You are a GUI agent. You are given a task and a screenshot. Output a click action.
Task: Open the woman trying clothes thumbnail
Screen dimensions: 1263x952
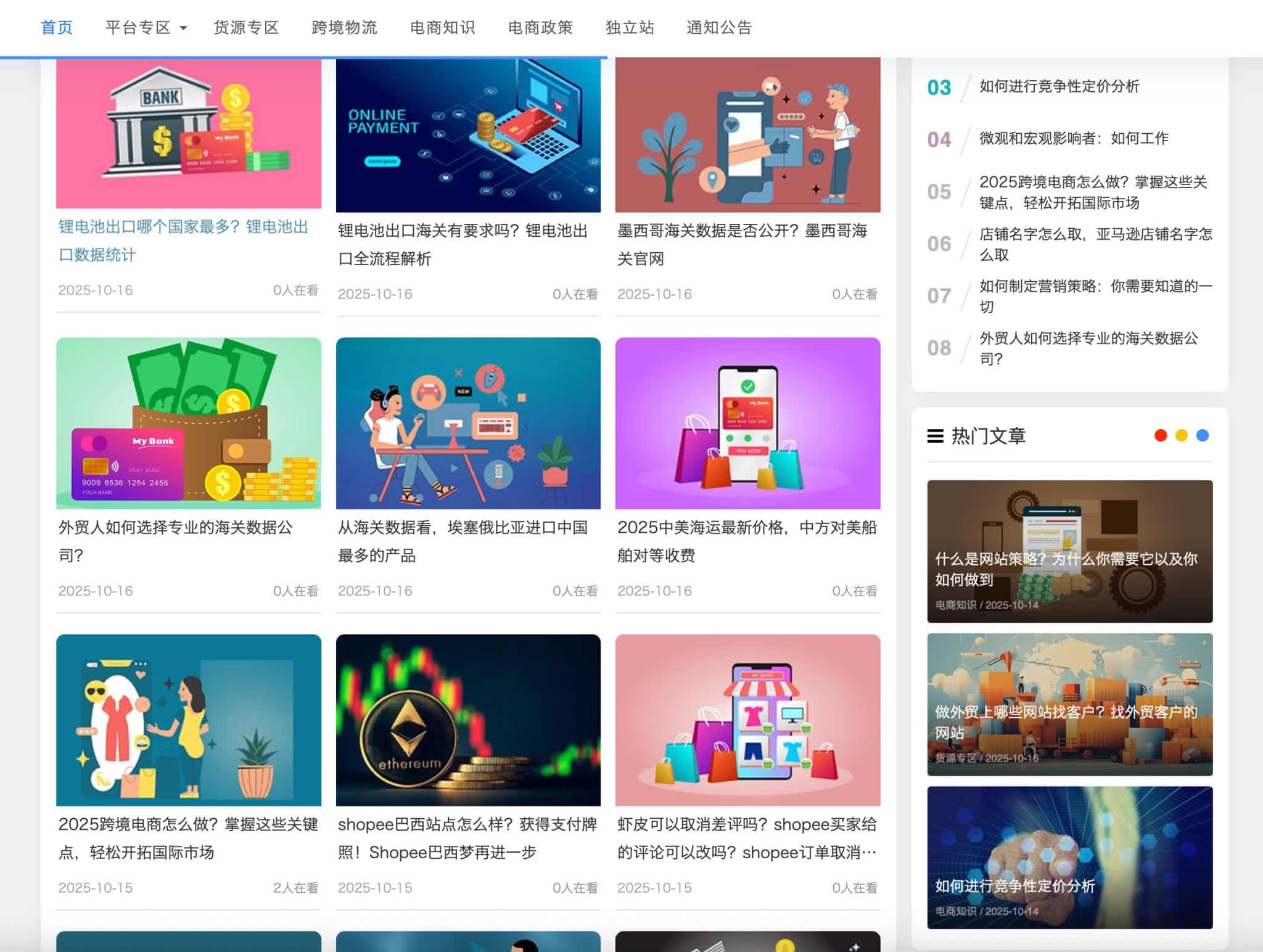point(189,720)
